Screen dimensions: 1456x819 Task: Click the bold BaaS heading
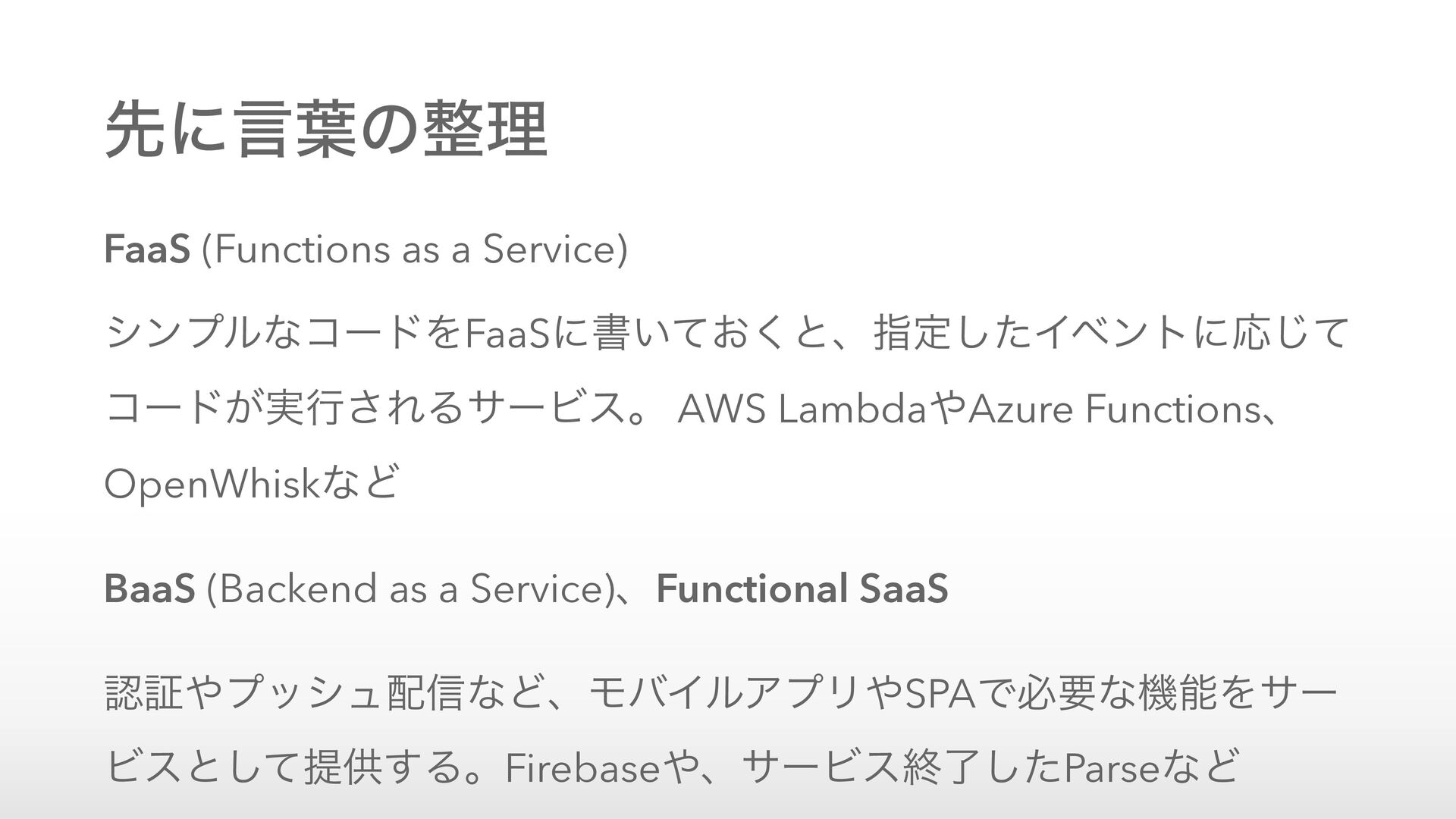click(x=149, y=588)
